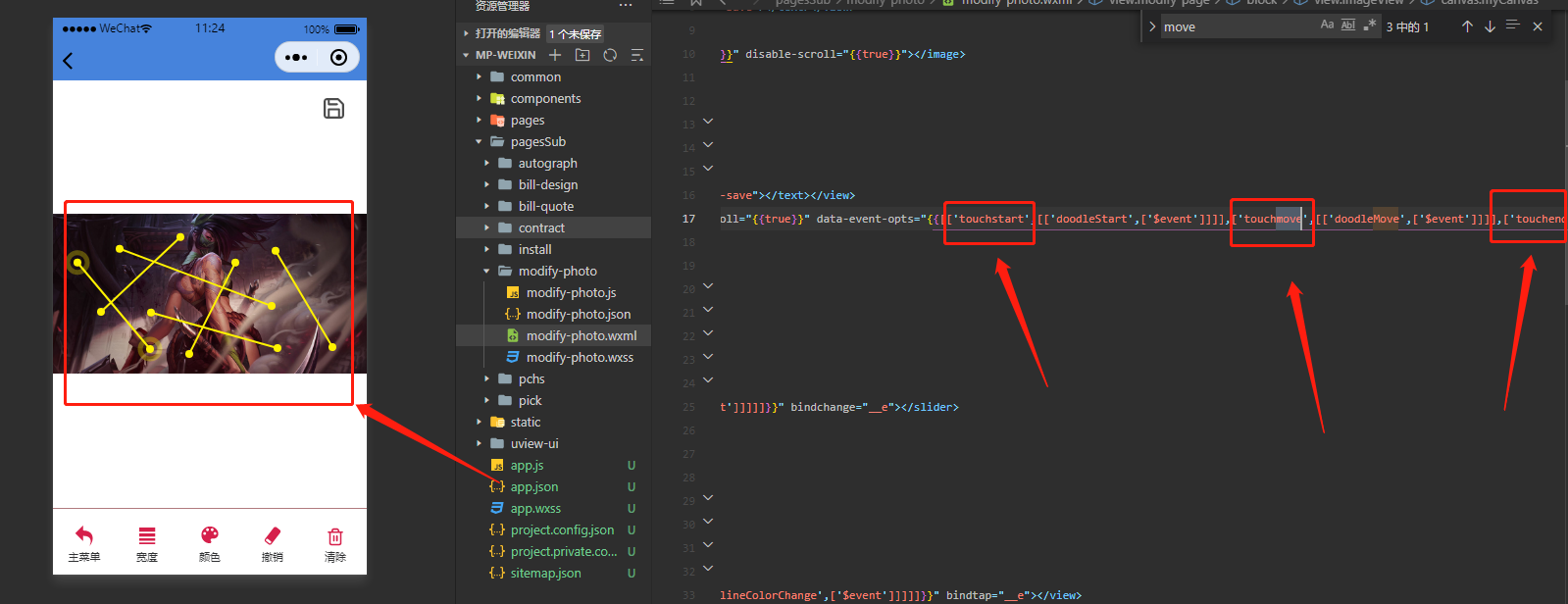Fold code at line 20 chevron
The width and height of the screenshot is (1568, 604).
point(708,286)
